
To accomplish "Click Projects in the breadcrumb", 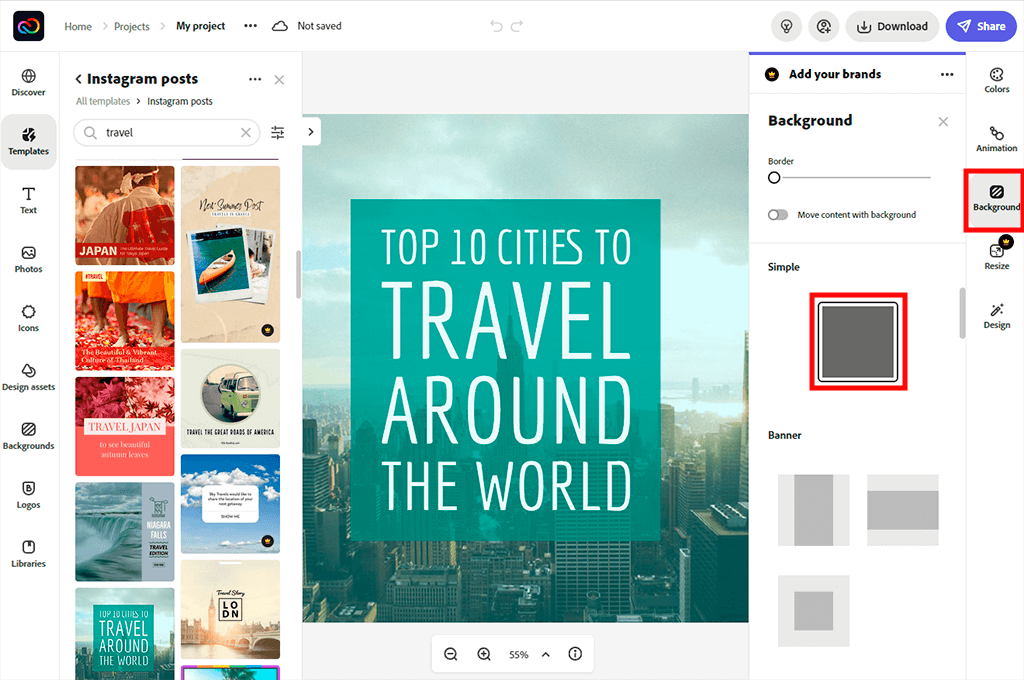I will click(x=132, y=26).
